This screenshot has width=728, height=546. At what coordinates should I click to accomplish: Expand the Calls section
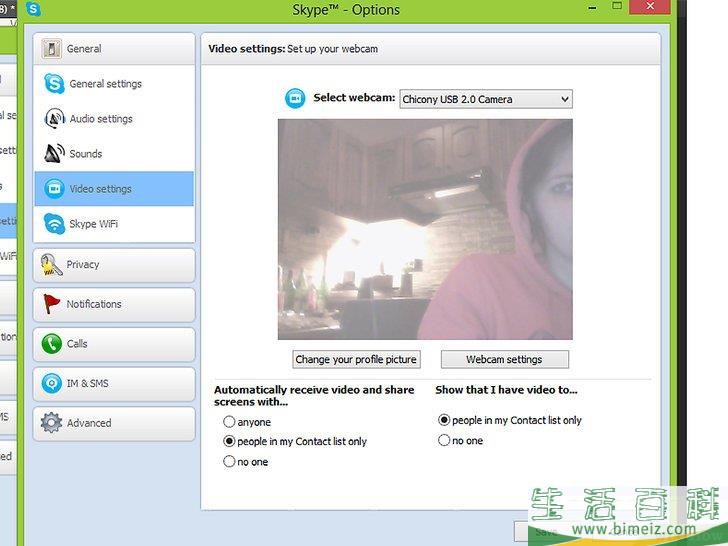click(x=114, y=344)
